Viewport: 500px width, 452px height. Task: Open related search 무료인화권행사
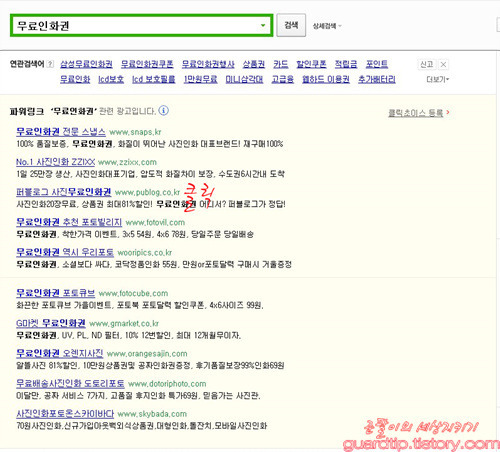(x=208, y=64)
